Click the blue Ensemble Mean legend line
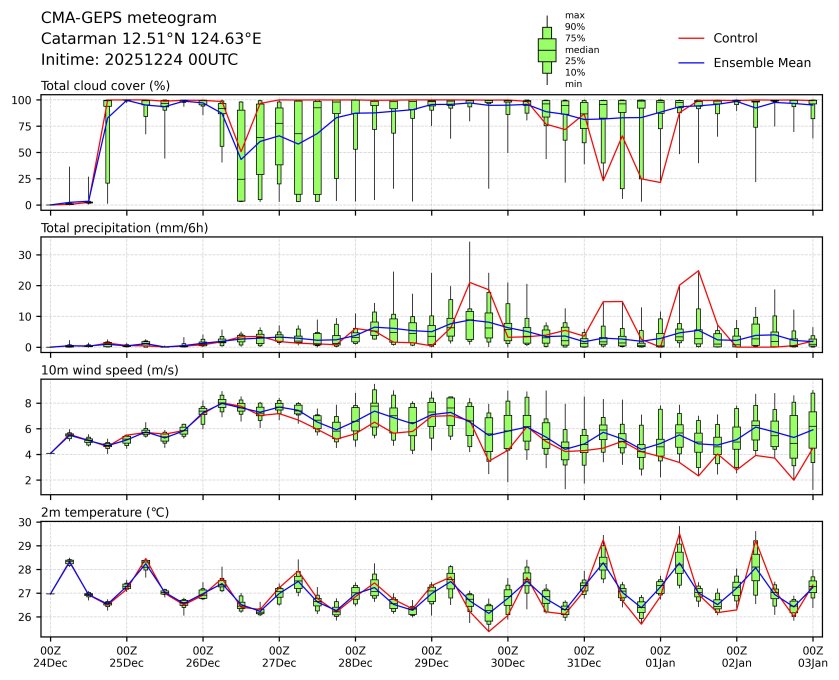 692,62
